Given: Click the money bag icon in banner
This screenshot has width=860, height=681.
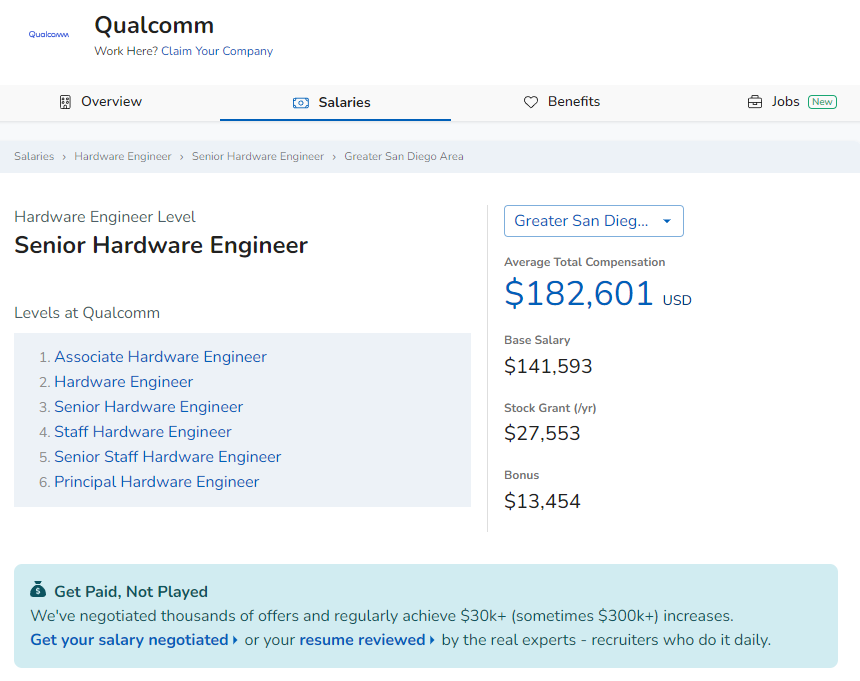Looking at the screenshot, I should pyautogui.click(x=39, y=590).
